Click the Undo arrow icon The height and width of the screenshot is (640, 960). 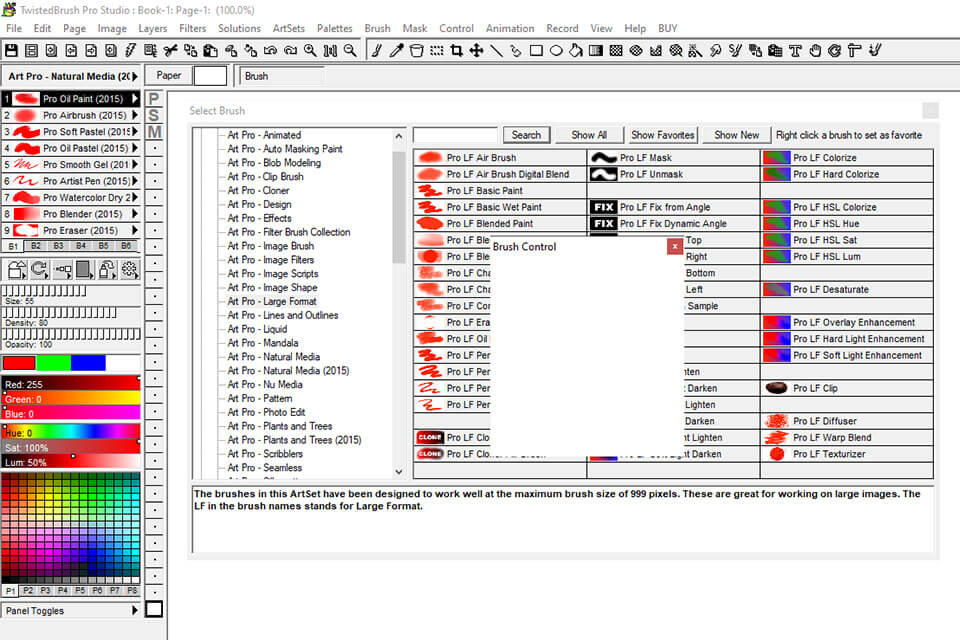tap(270, 51)
